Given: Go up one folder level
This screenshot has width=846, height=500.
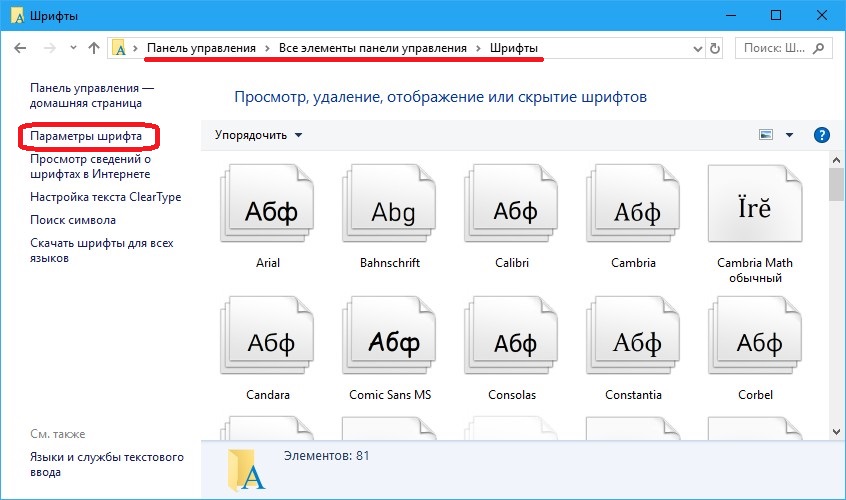Looking at the screenshot, I should 94,48.
